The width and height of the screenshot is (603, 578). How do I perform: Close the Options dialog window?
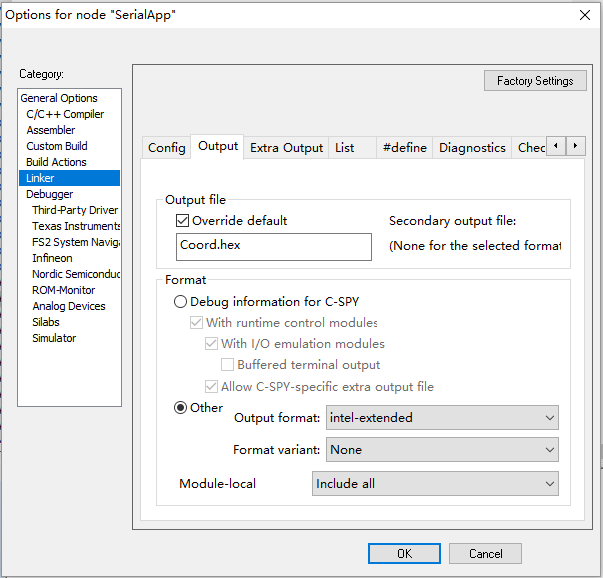[x=584, y=14]
